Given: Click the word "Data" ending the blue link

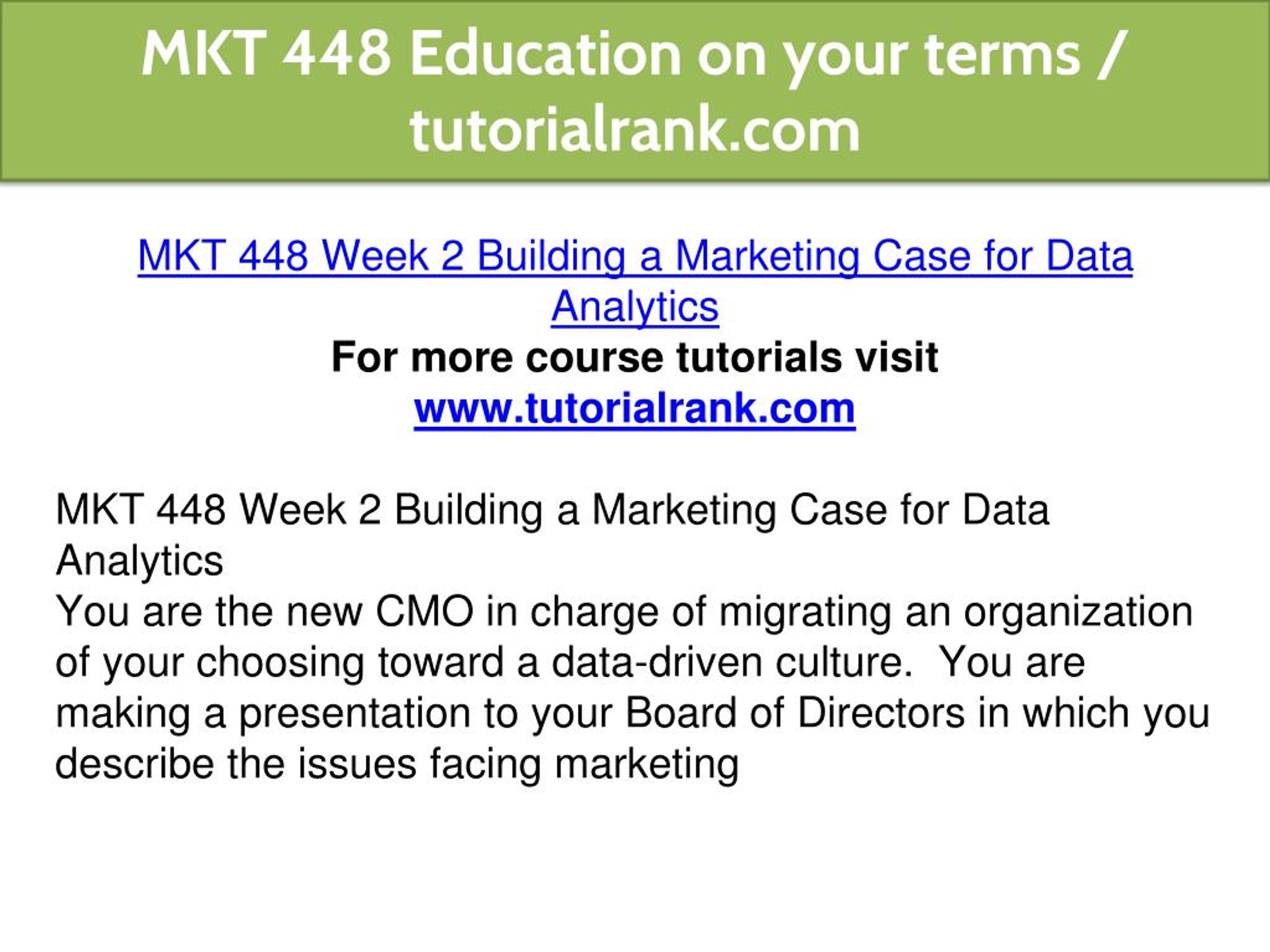Looking at the screenshot, I should pyautogui.click(x=1089, y=256).
